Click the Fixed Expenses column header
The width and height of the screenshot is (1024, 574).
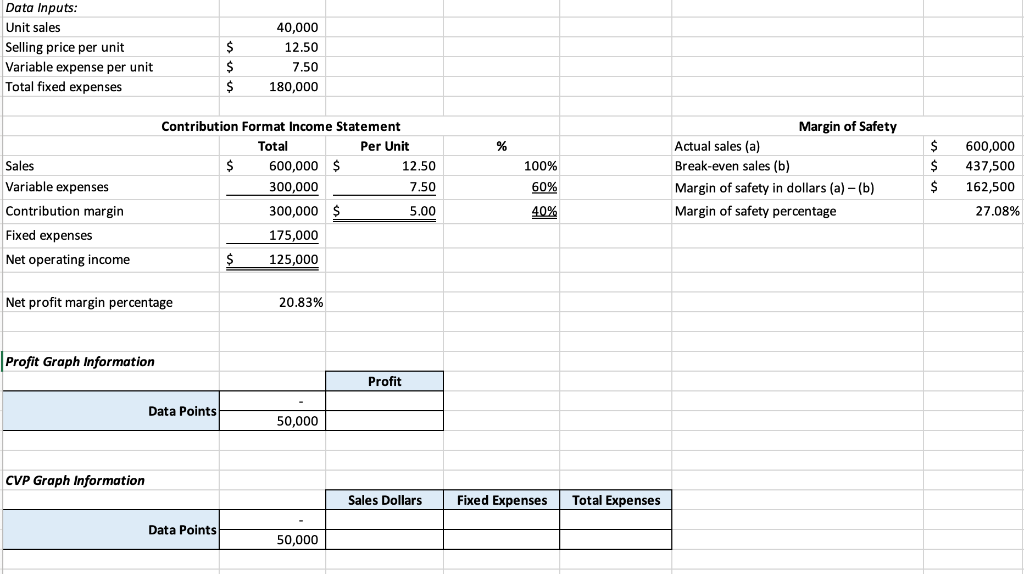click(x=502, y=500)
